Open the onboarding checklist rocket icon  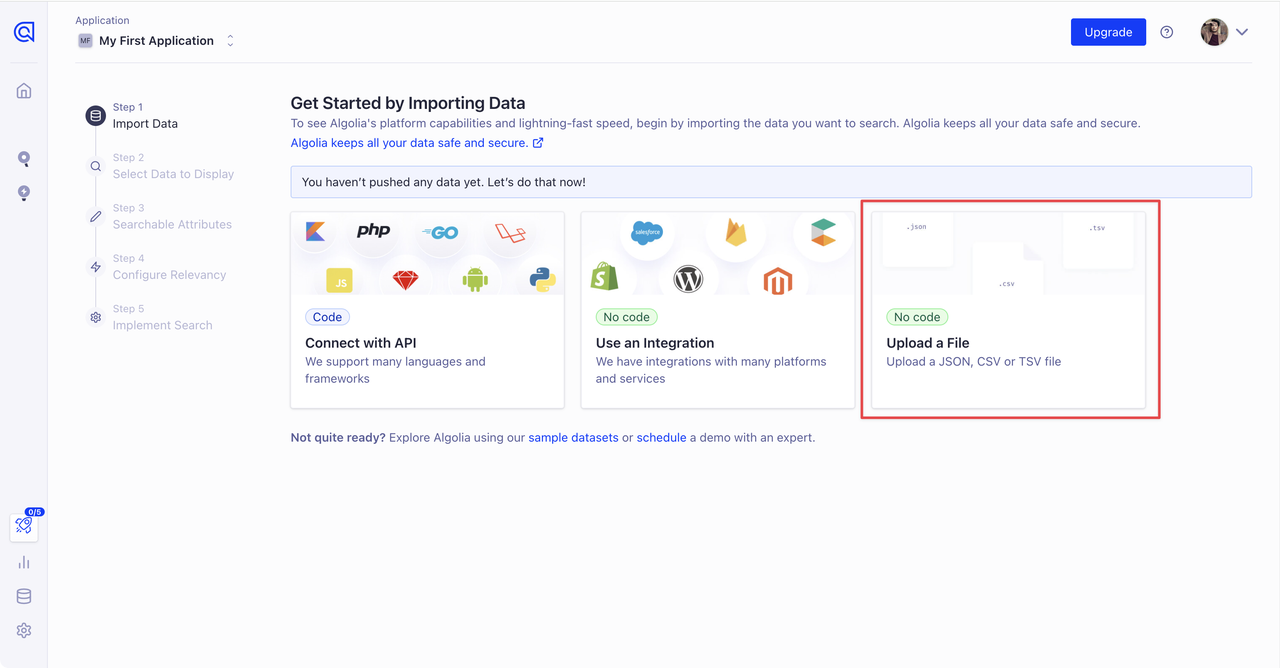click(x=23, y=526)
